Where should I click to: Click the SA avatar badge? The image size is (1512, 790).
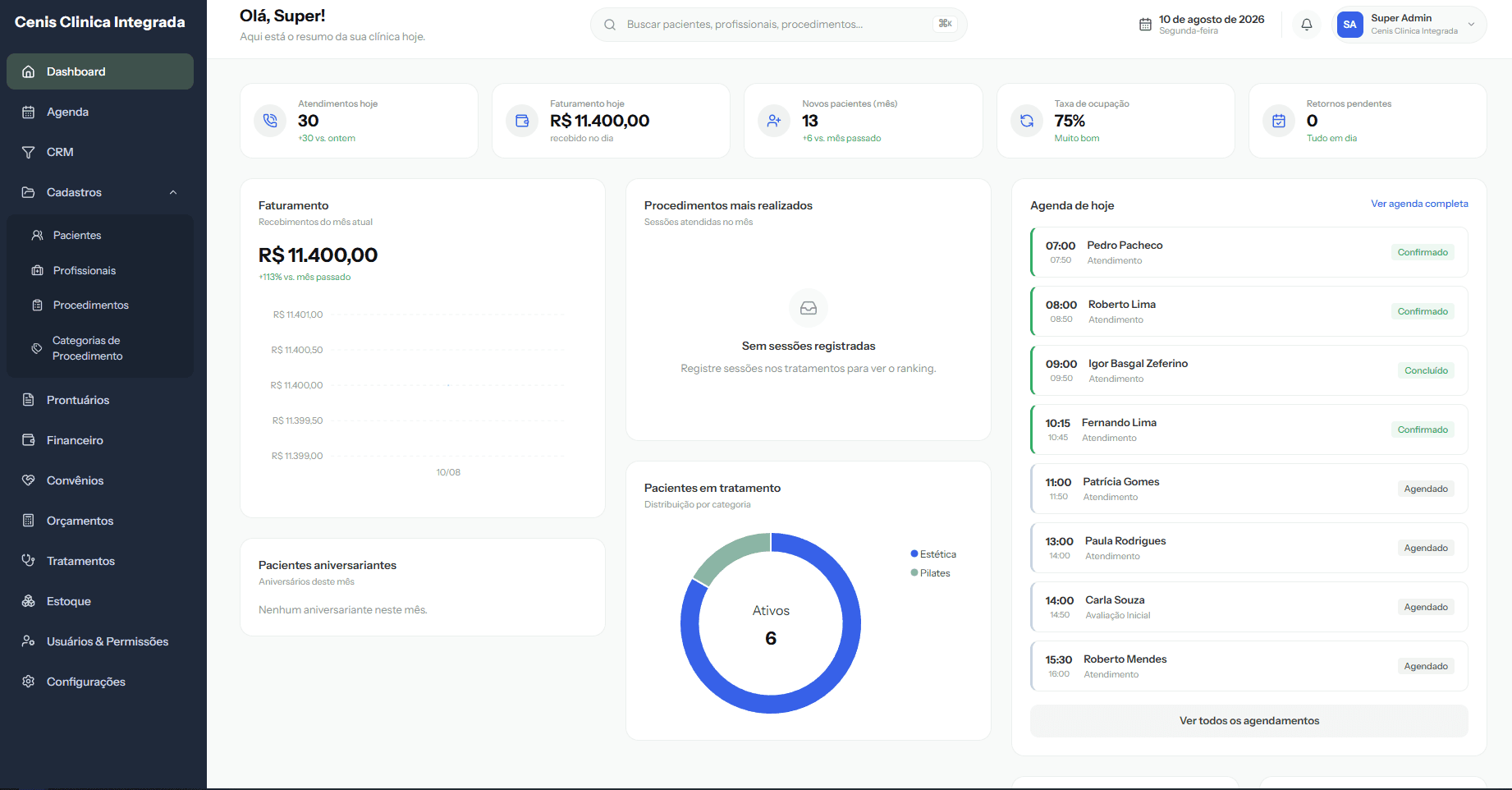point(1349,25)
